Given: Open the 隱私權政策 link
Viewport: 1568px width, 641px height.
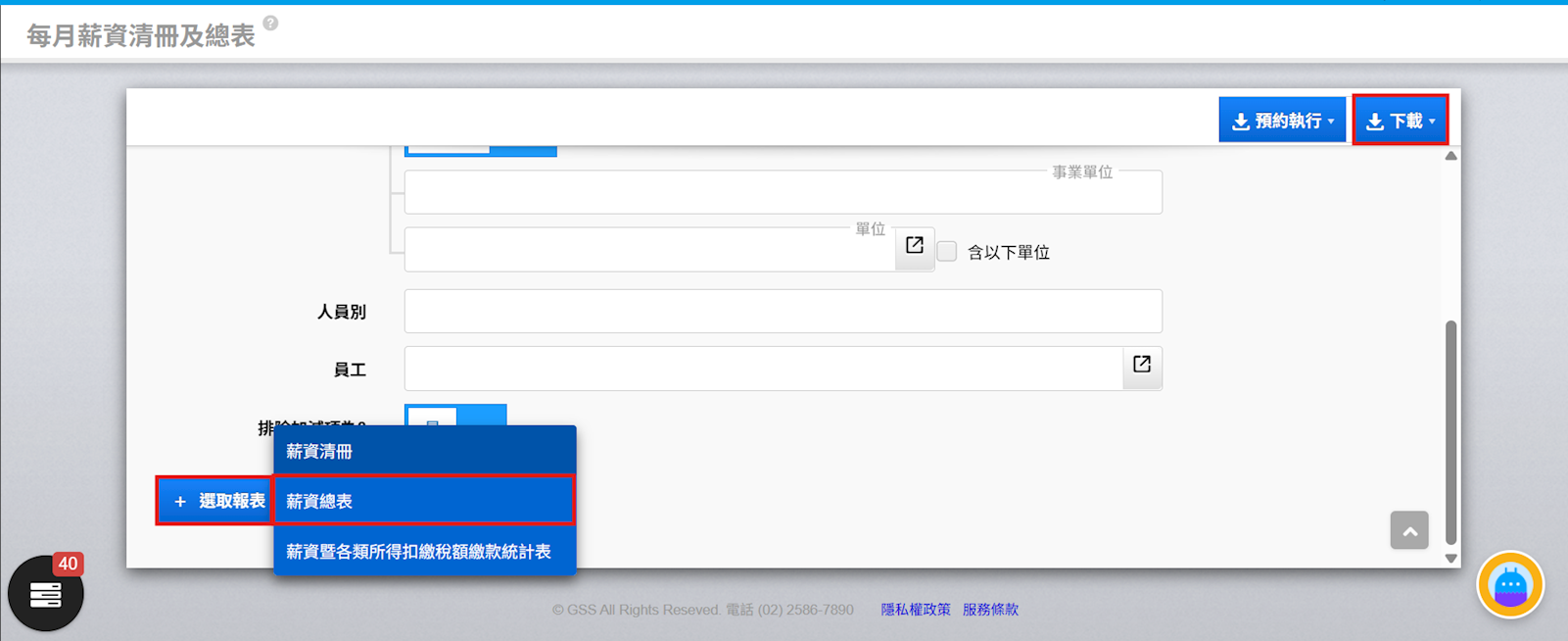Looking at the screenshot, I should point(915,610).
